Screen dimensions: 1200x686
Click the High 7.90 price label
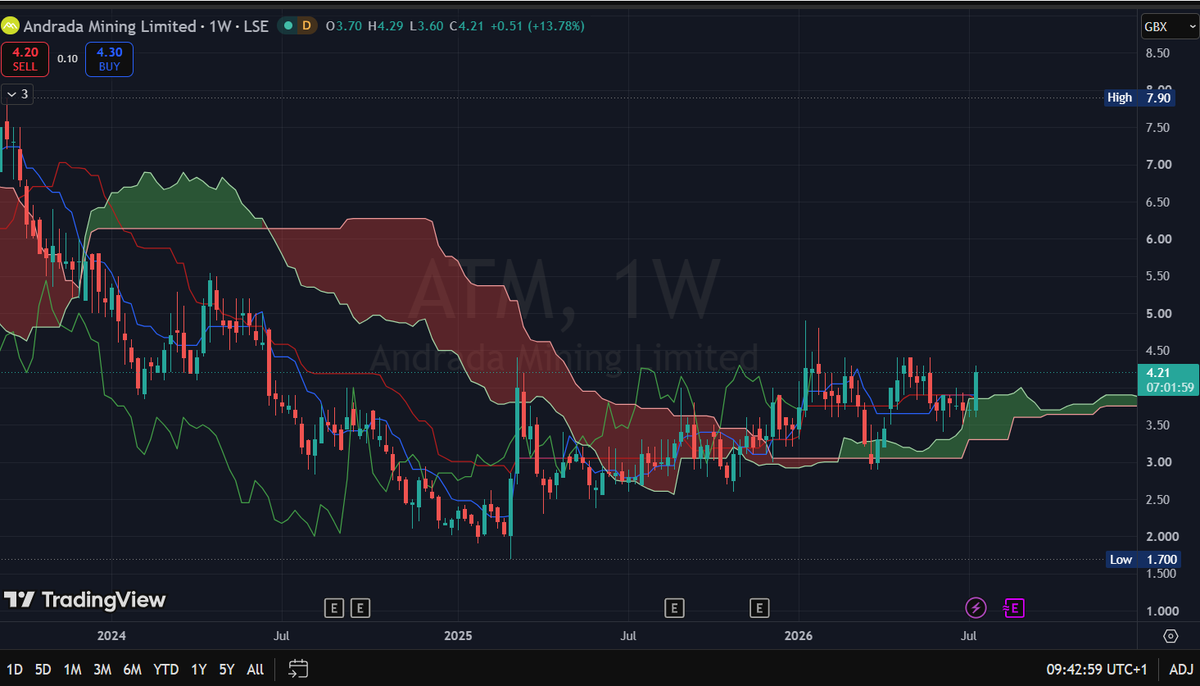[x=1141, y=97]
